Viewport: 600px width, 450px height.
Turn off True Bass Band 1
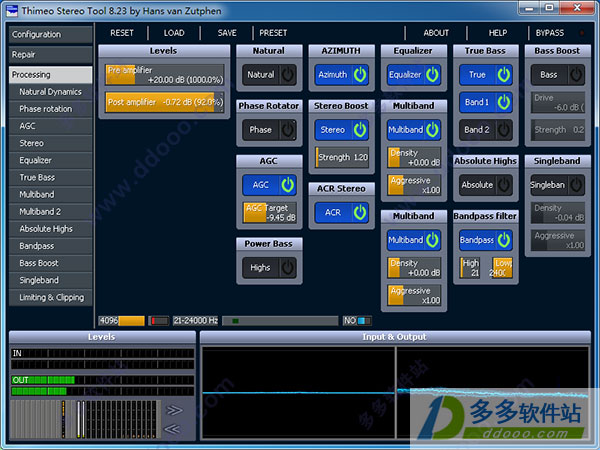point(486,102)
